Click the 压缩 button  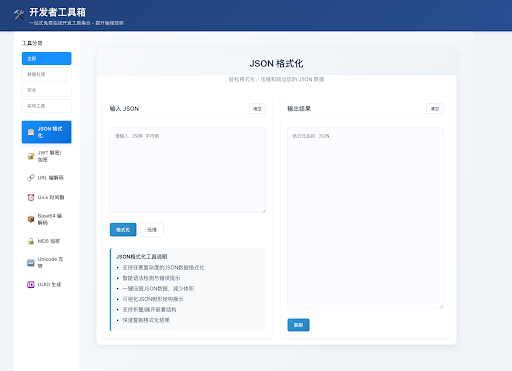click(152, 230)
